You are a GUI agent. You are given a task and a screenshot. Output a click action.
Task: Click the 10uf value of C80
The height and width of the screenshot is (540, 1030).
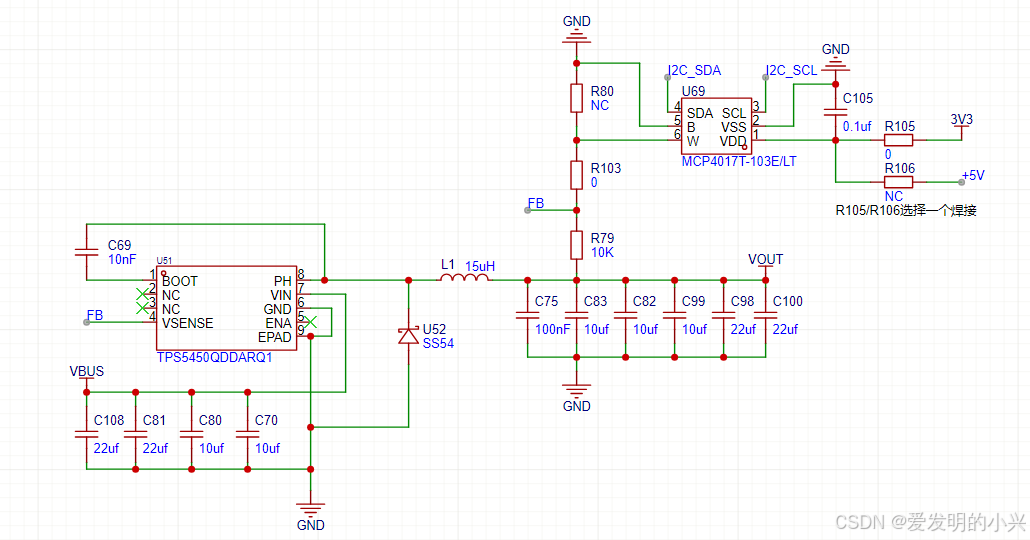[211, 448]
